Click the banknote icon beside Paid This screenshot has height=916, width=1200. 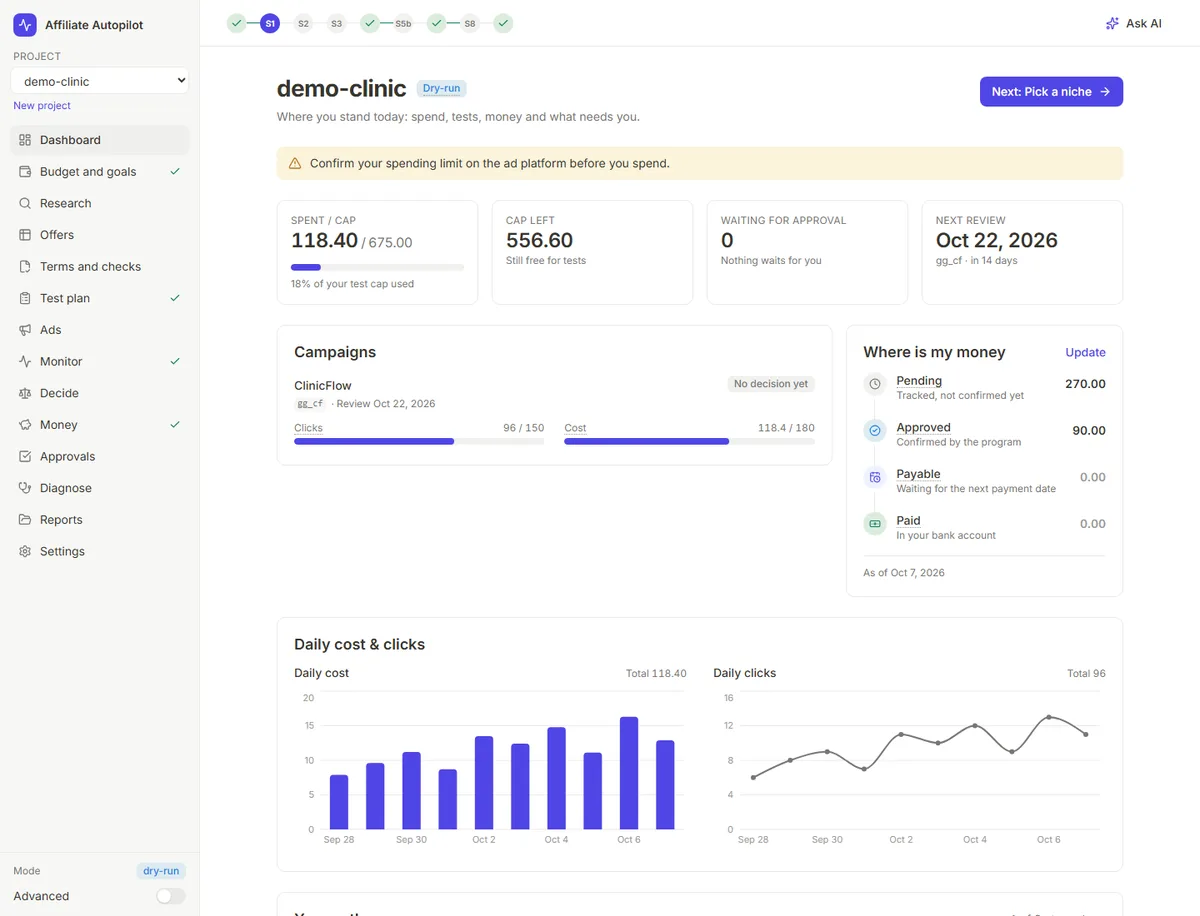coord(875,524)
